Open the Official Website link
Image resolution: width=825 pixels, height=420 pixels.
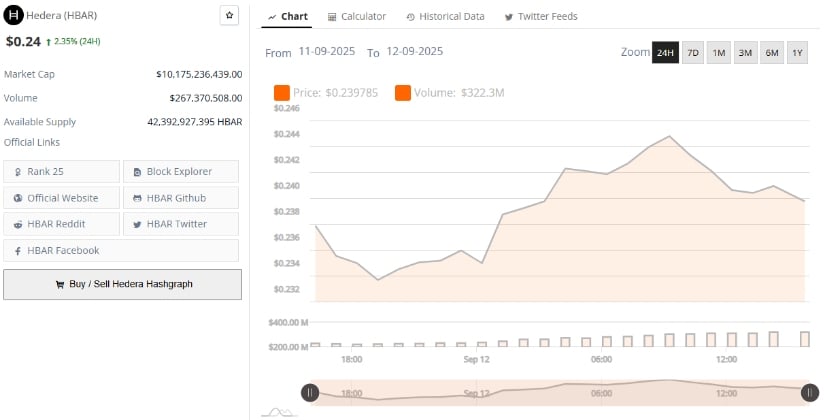point(62,198)
